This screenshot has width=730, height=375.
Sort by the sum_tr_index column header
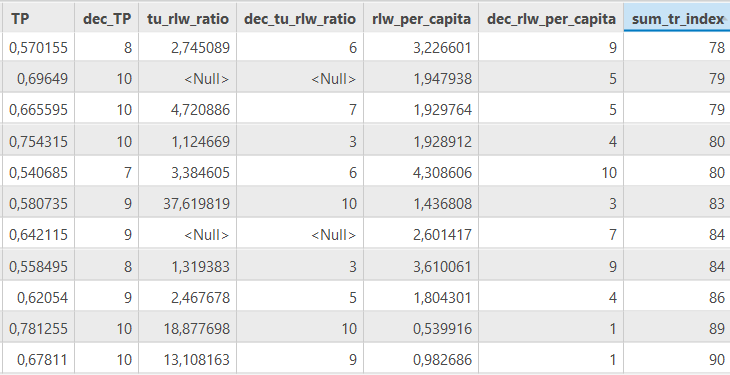(677, 19)
